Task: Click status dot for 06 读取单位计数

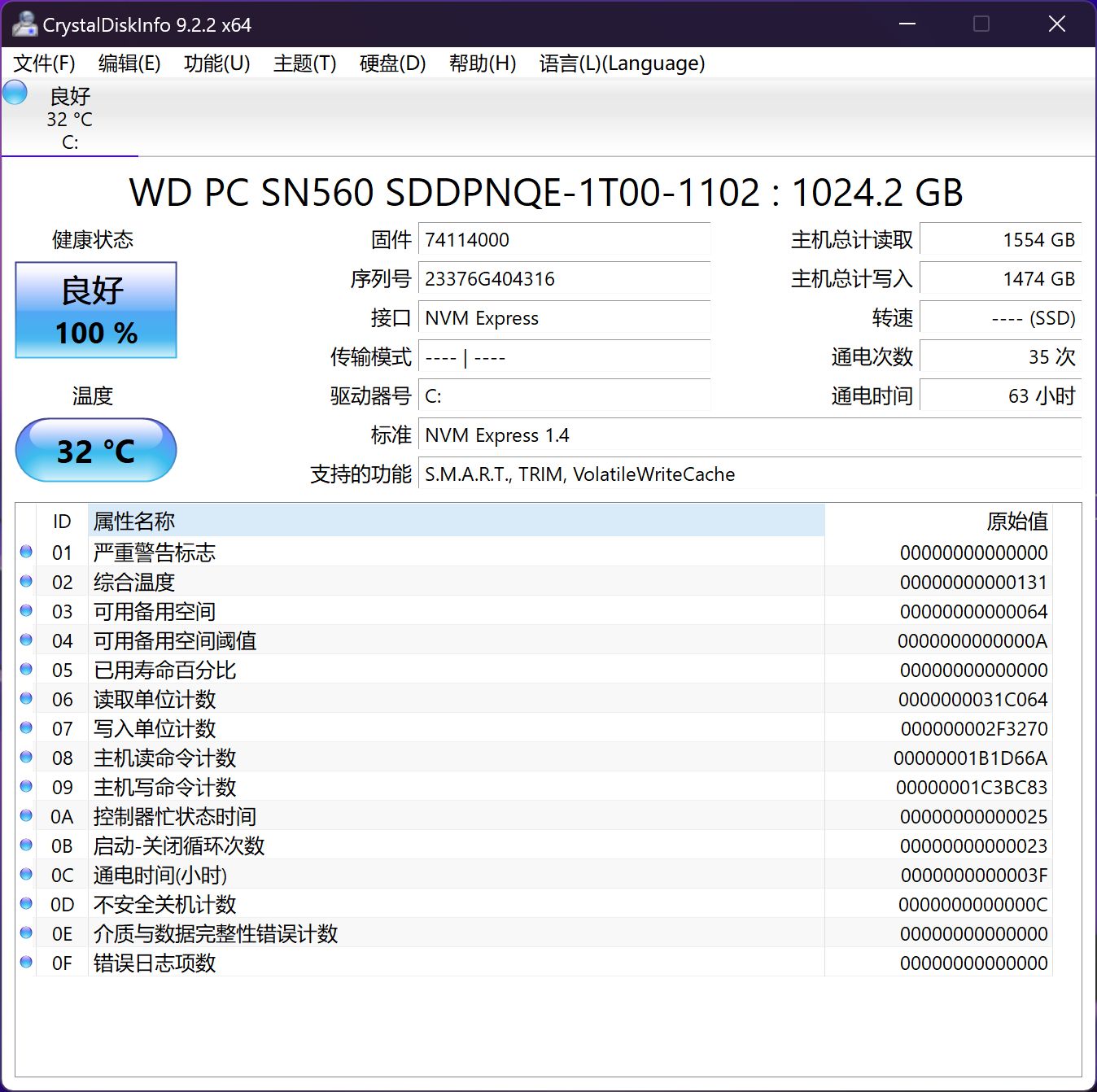Action: coord(26,698)
